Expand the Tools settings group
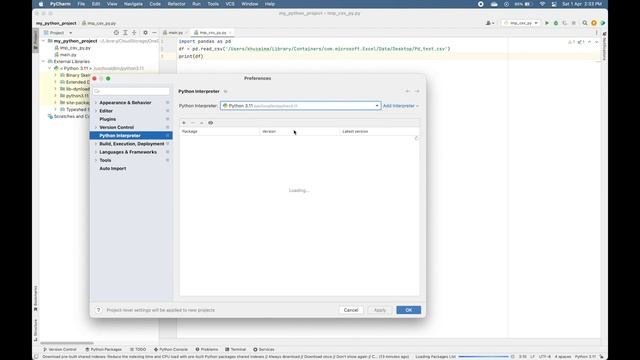This screenshot has width=640, height=360. click(96, 160)
